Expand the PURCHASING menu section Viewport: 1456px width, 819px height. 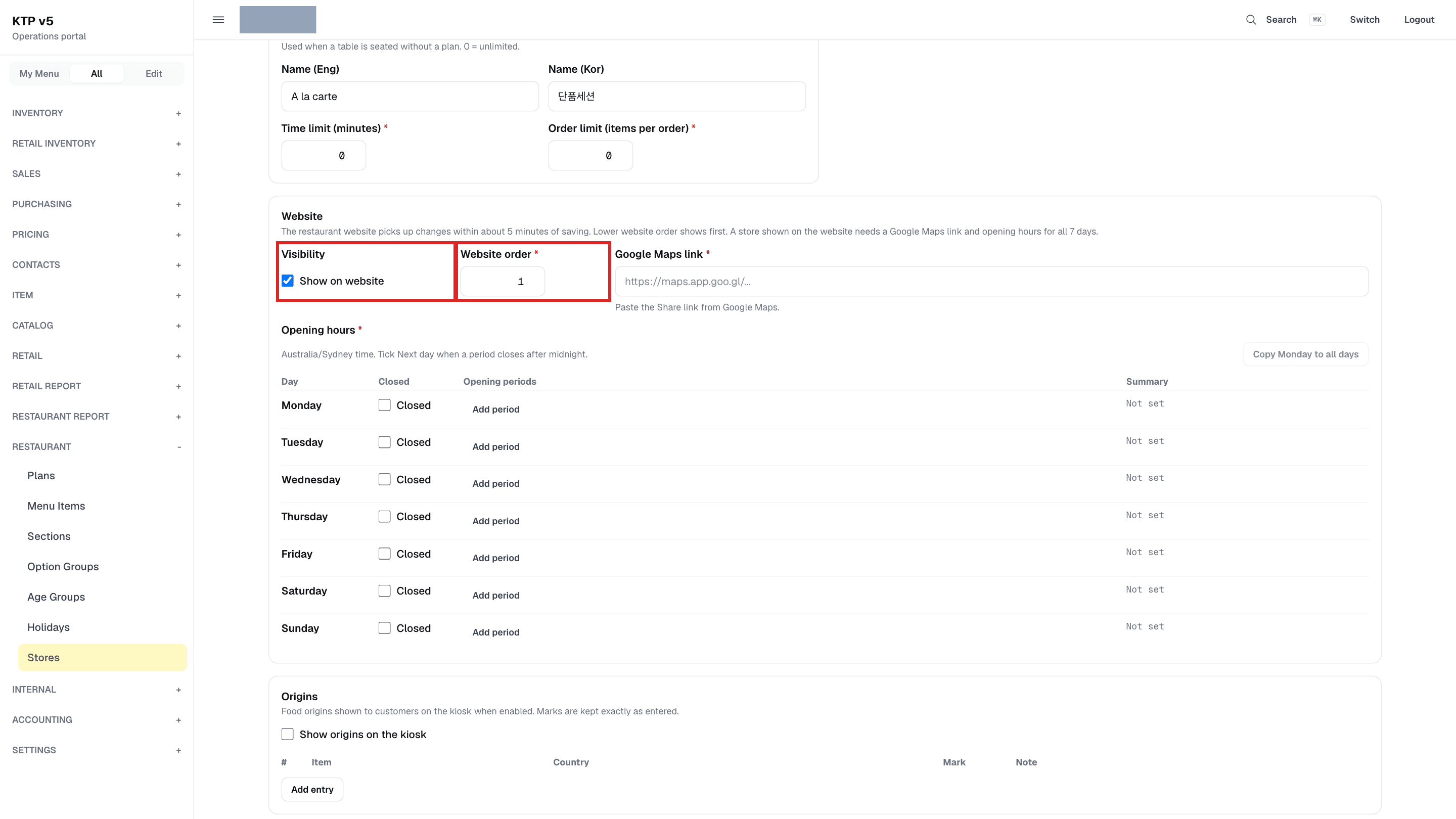point(97,204)
